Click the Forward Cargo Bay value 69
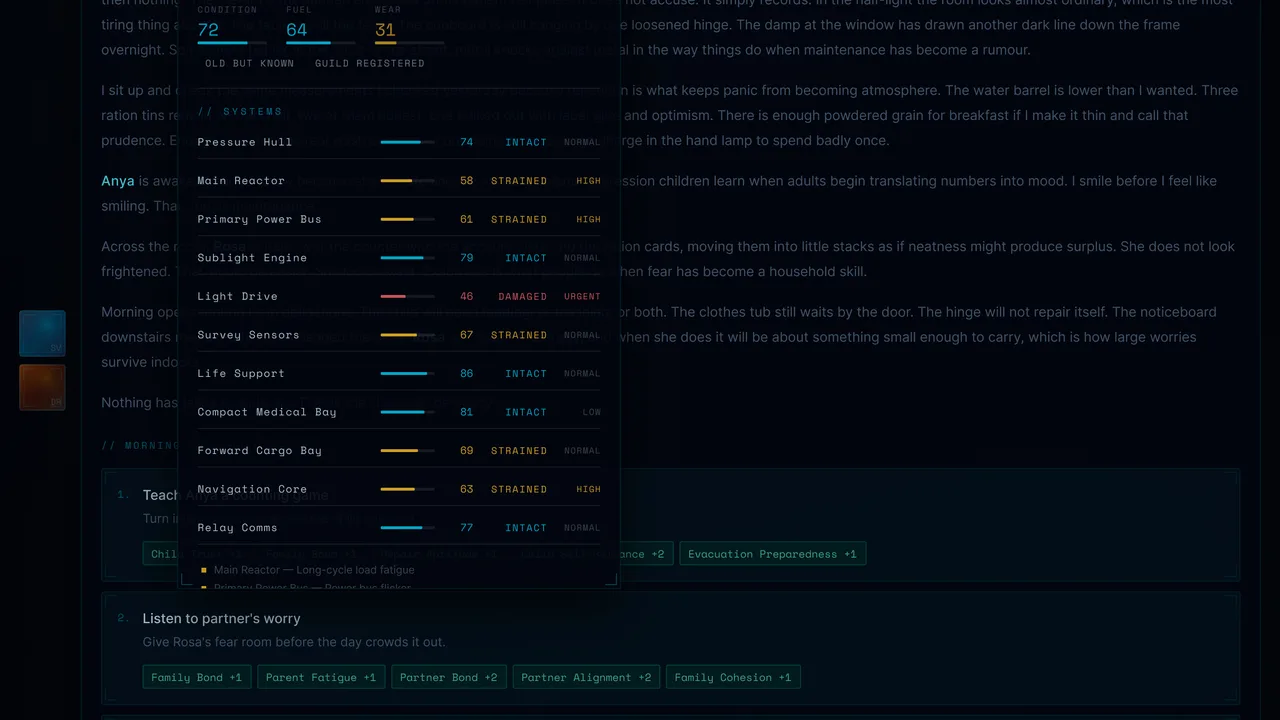This screenshot has height=720, width=1280. click(x=467, y=451)
